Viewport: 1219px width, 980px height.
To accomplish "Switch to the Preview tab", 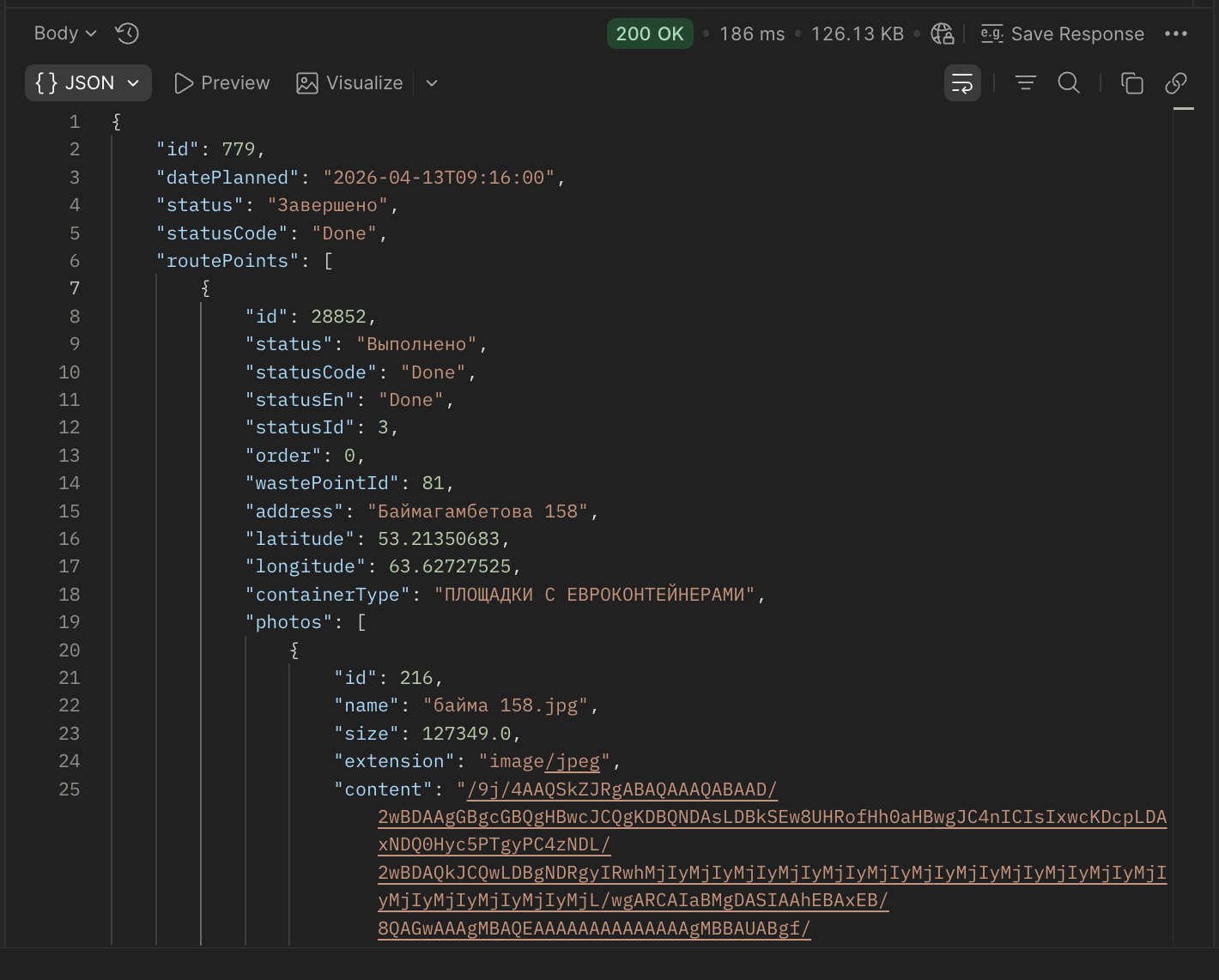I will click(222, 83).
